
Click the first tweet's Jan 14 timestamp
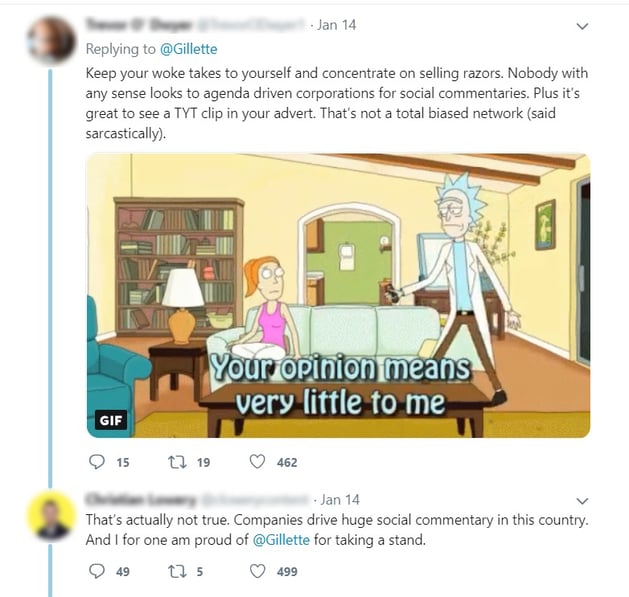pyautogui.click(x=336, y=25)
